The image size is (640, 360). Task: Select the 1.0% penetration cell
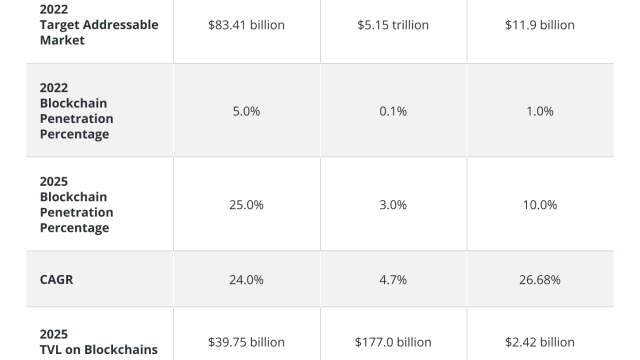(x=540, y=111)
